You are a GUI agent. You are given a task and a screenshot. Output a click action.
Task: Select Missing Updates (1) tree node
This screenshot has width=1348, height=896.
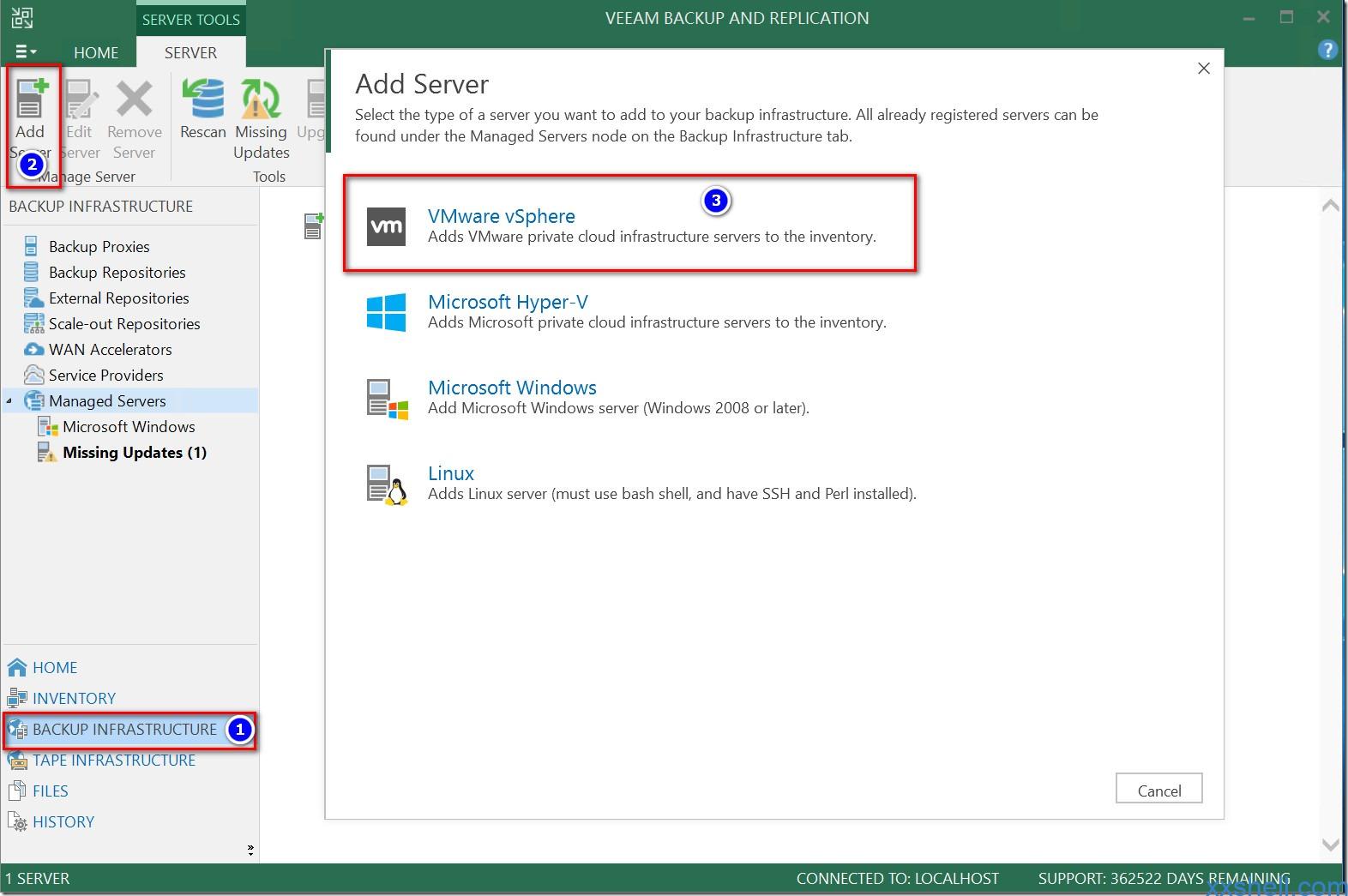pyautogui.click(x=135, y=452)
